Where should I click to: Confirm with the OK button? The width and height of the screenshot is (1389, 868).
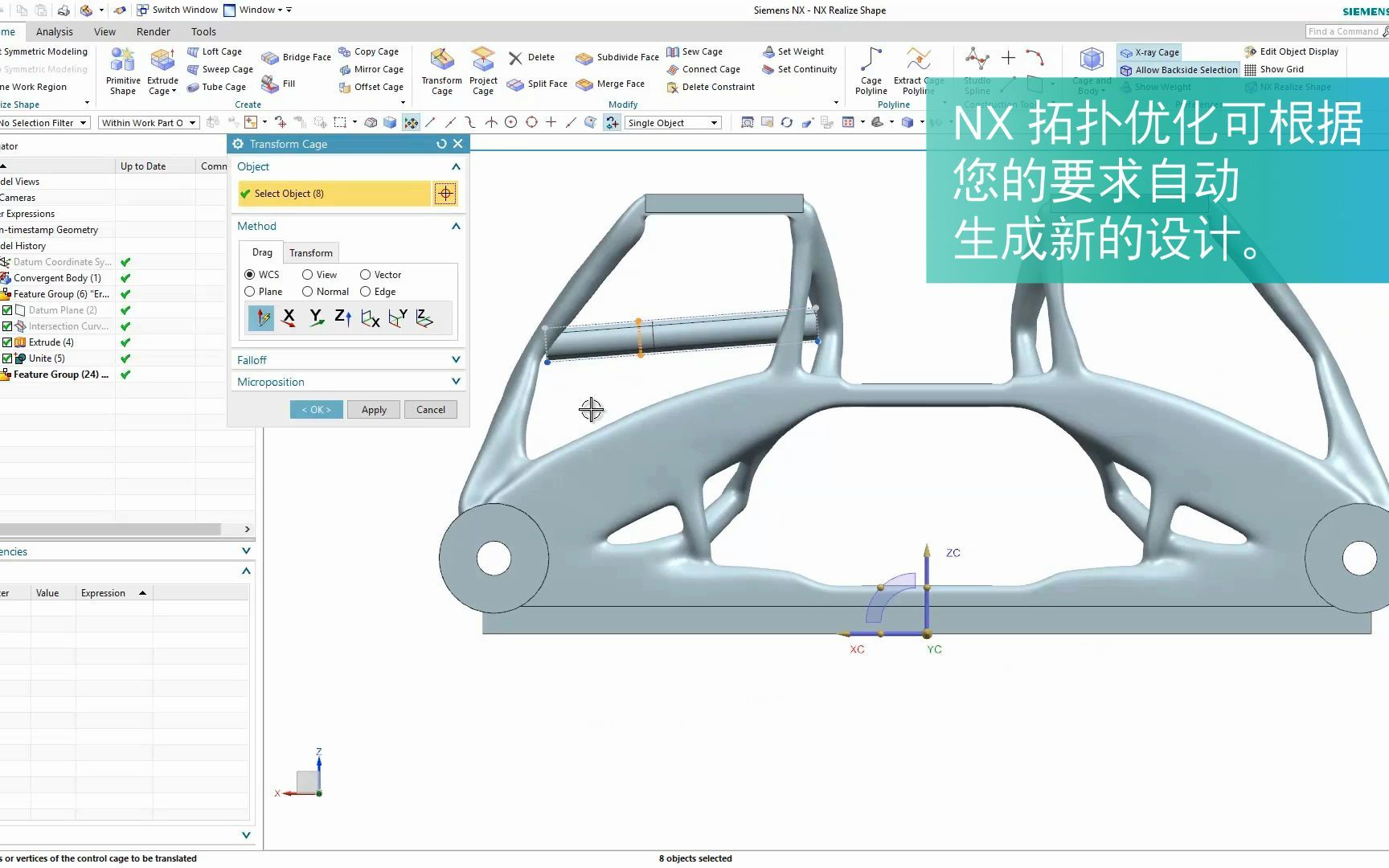pyautogui.click(x=317, y=410)
